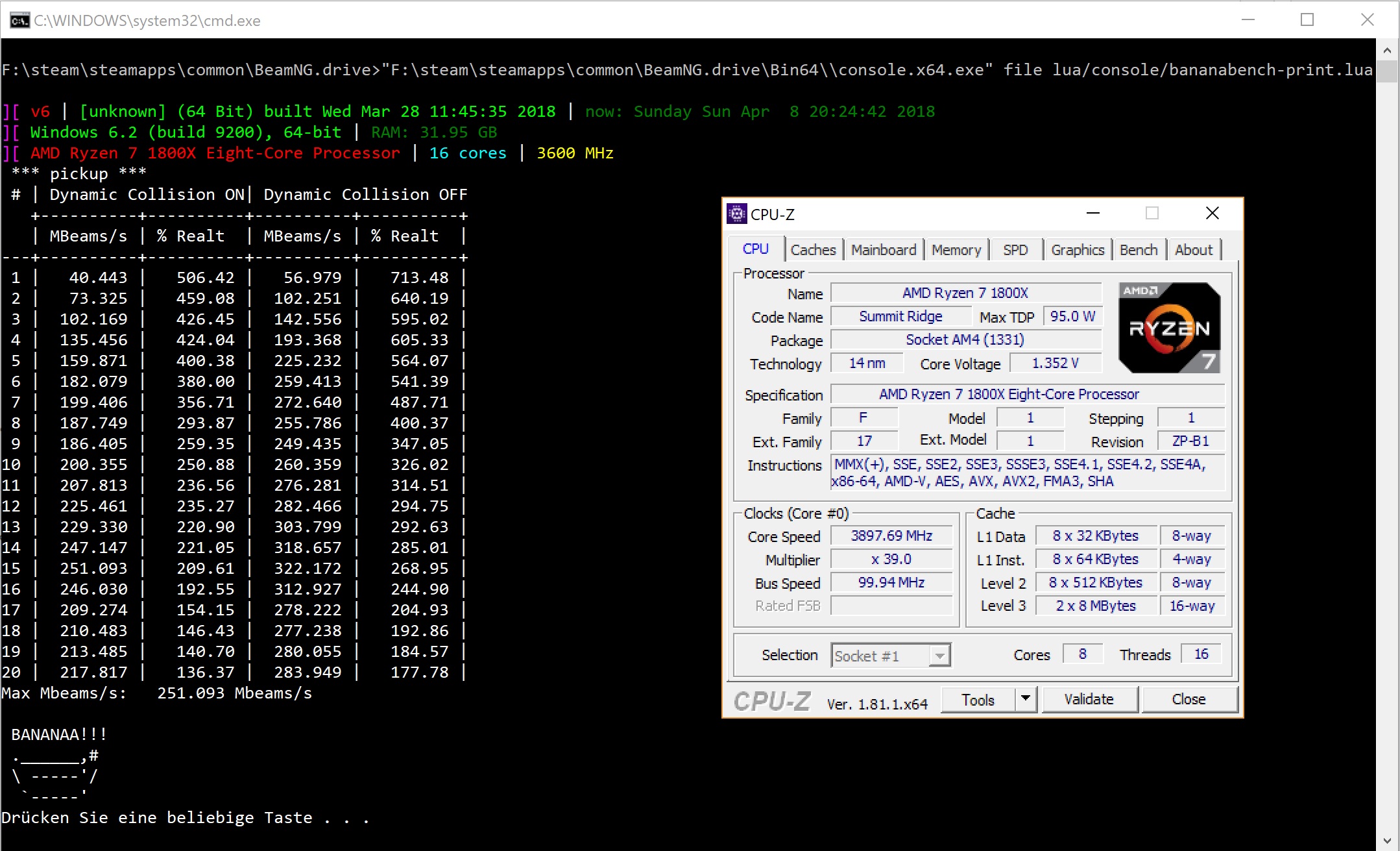Click the processor Name field value

click(965, 293)
